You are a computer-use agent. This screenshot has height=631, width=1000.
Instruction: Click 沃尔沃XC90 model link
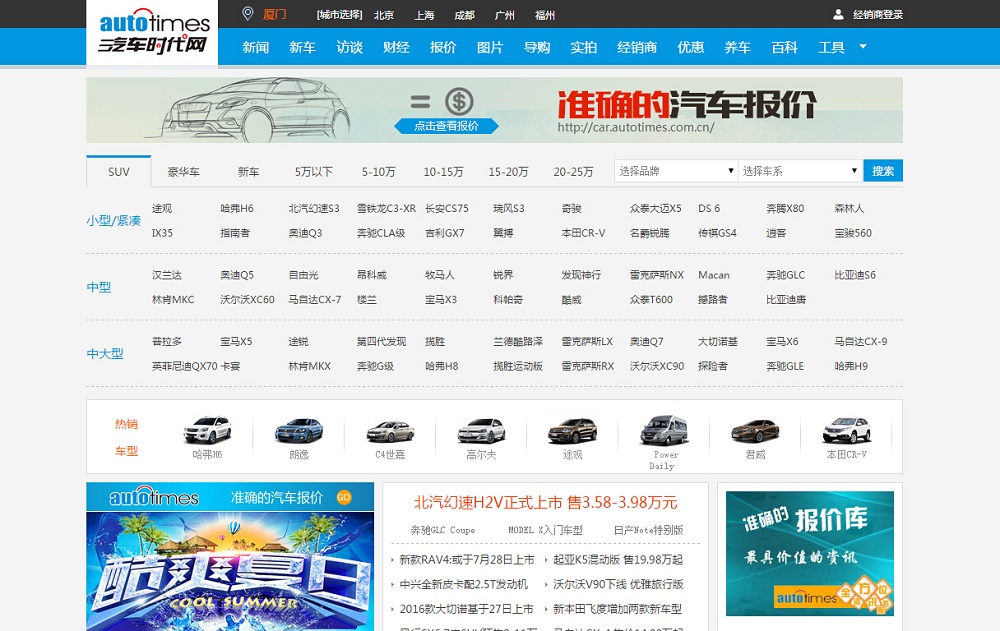[657, 366]
